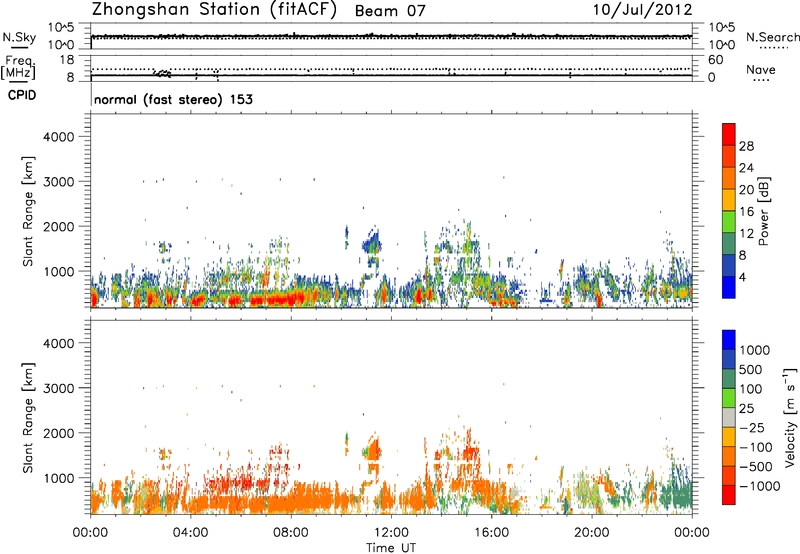Click the 'Zhongshan Station (fitACF)' title

[x=214, y=10]
